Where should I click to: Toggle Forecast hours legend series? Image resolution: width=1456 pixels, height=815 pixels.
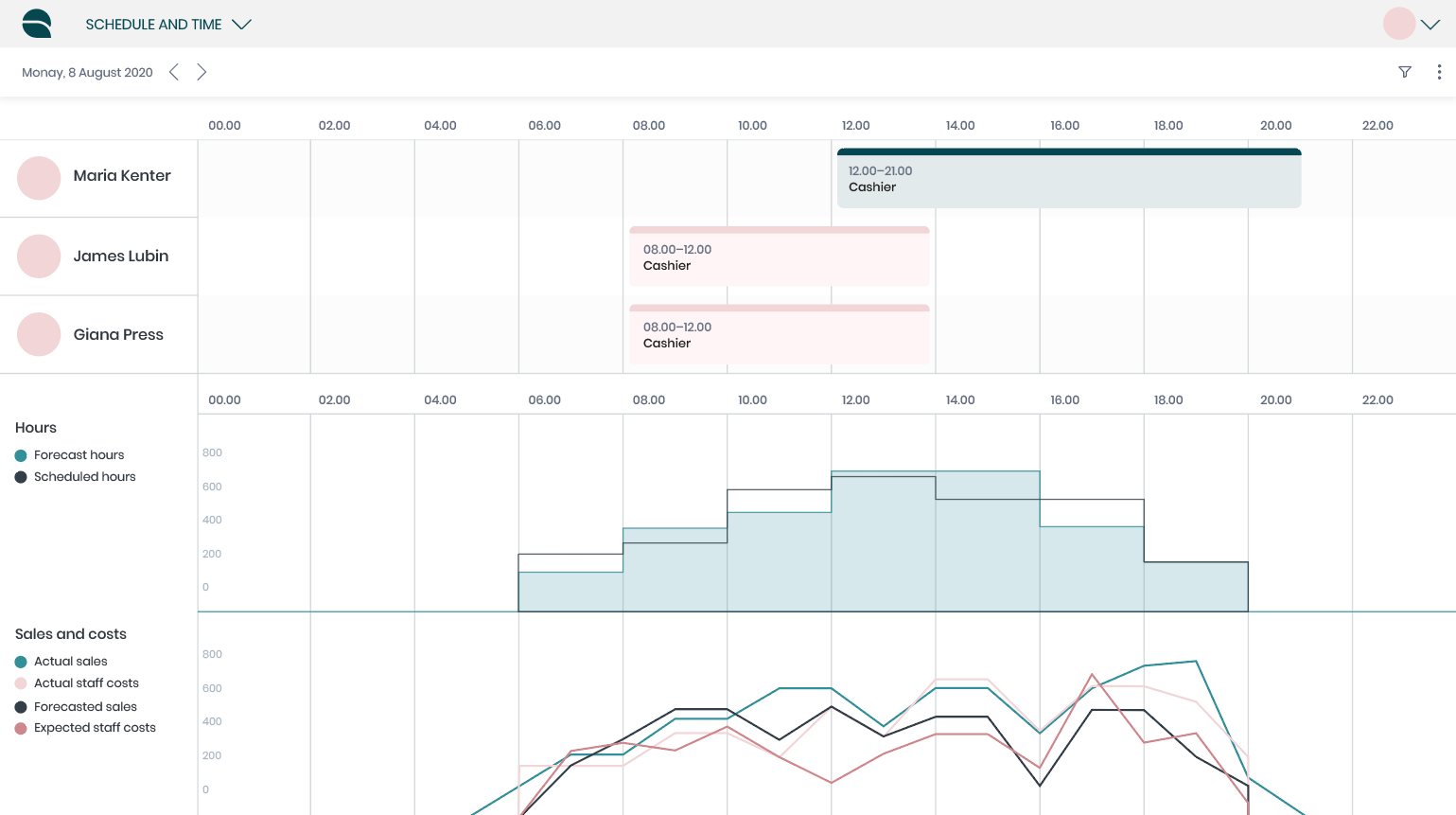pos(79,455)
